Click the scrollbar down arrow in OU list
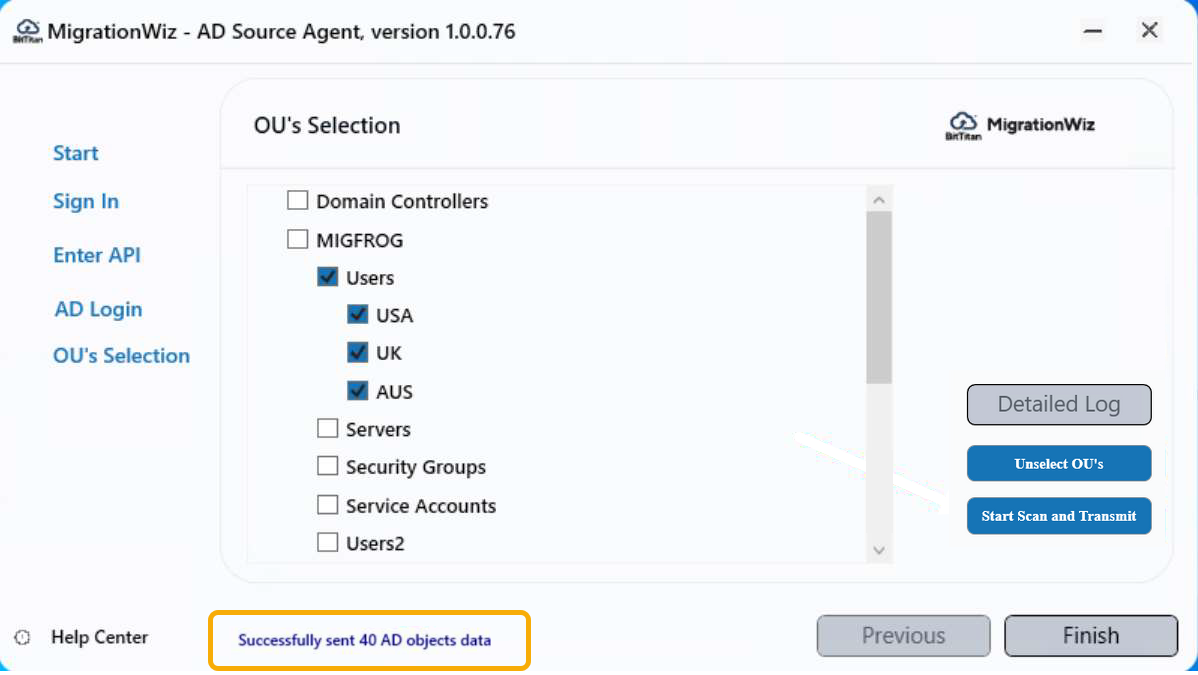Screen dimensions: 1198x675 pyautogui.click(x=879, y=550)
